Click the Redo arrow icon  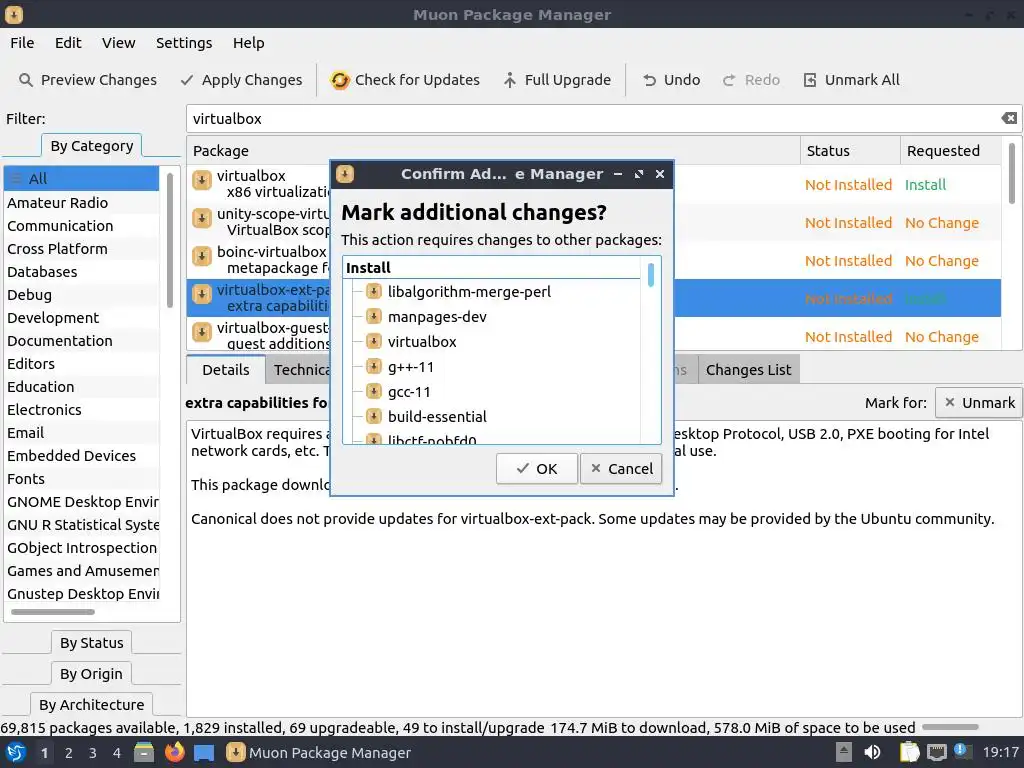click(x=729, y=80)
